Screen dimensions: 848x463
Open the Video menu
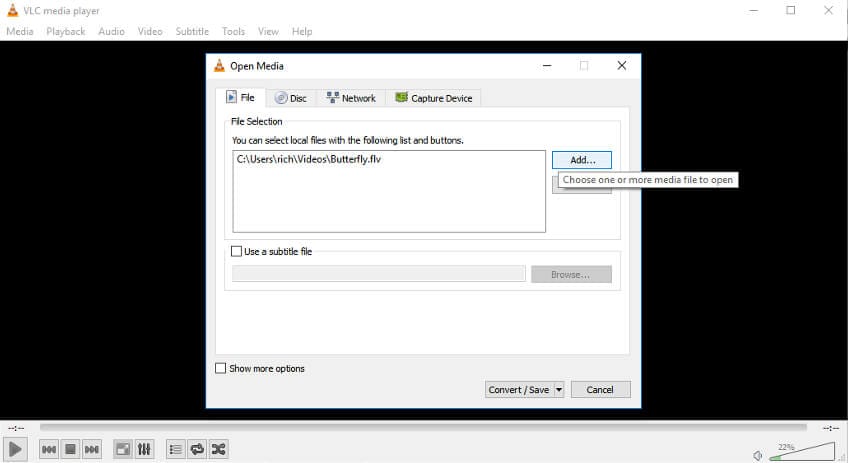150,31
